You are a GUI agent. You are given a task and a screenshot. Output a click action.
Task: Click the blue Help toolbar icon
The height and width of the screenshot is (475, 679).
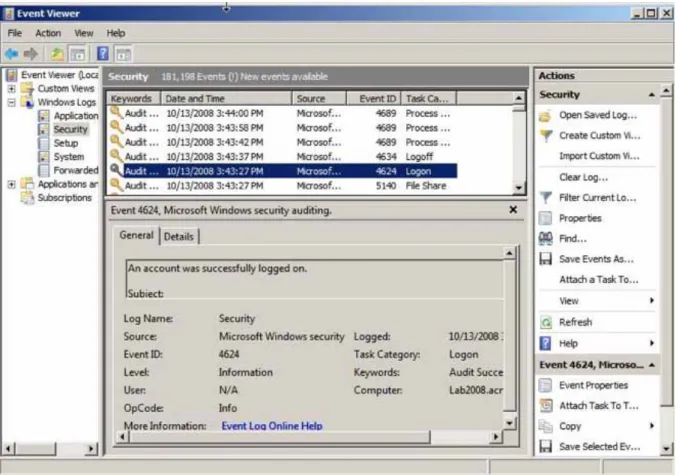[x=103, y=54]
